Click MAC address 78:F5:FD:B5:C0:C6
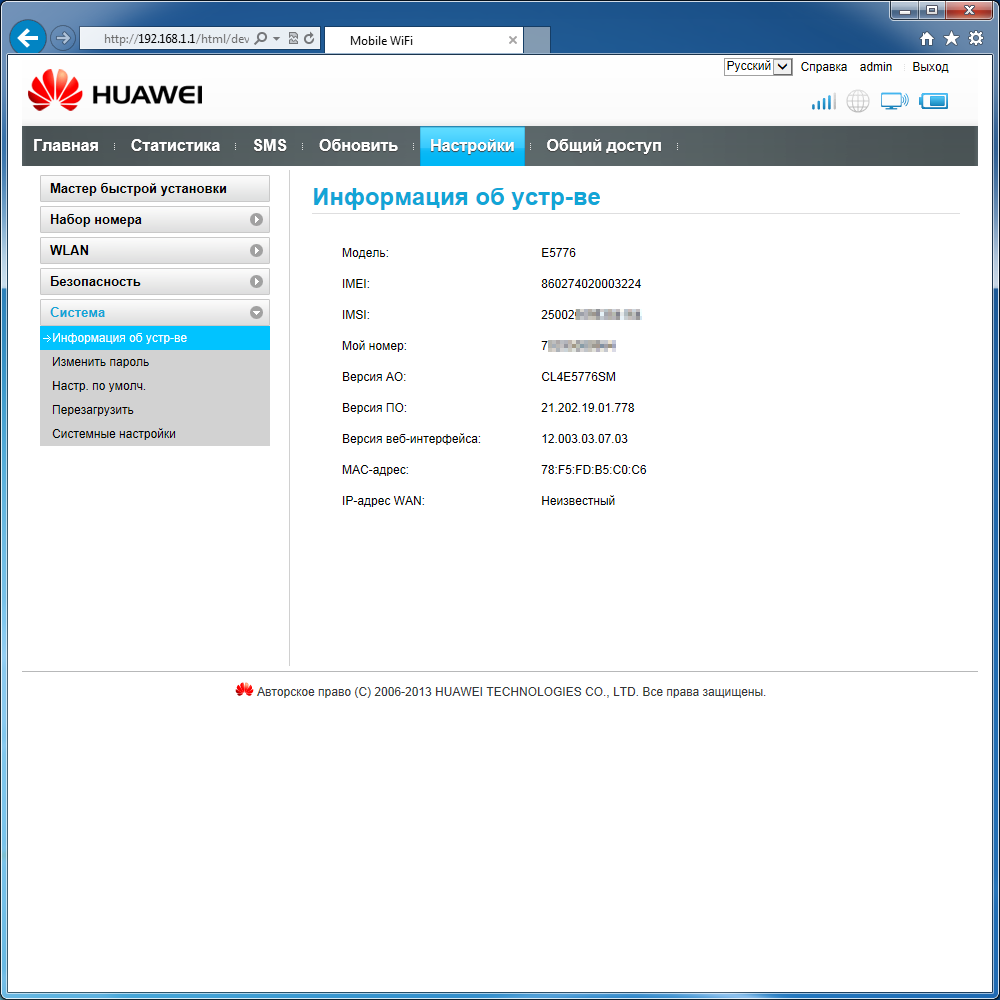Viewport: 1000px width, 1000px height. 593,470
